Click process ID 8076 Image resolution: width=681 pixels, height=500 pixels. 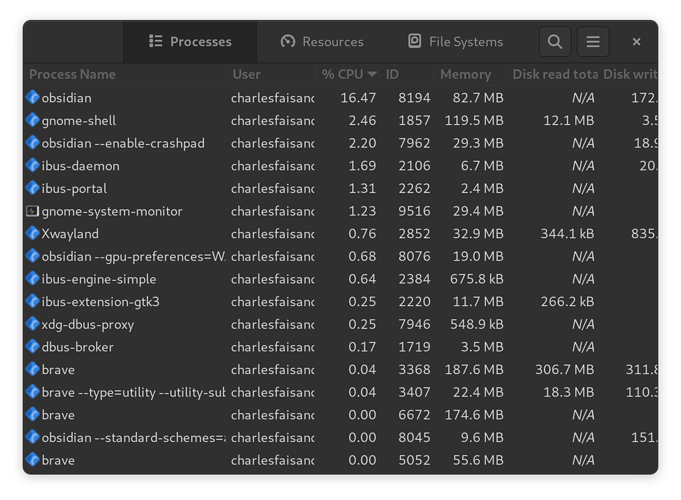coord(414,257)
